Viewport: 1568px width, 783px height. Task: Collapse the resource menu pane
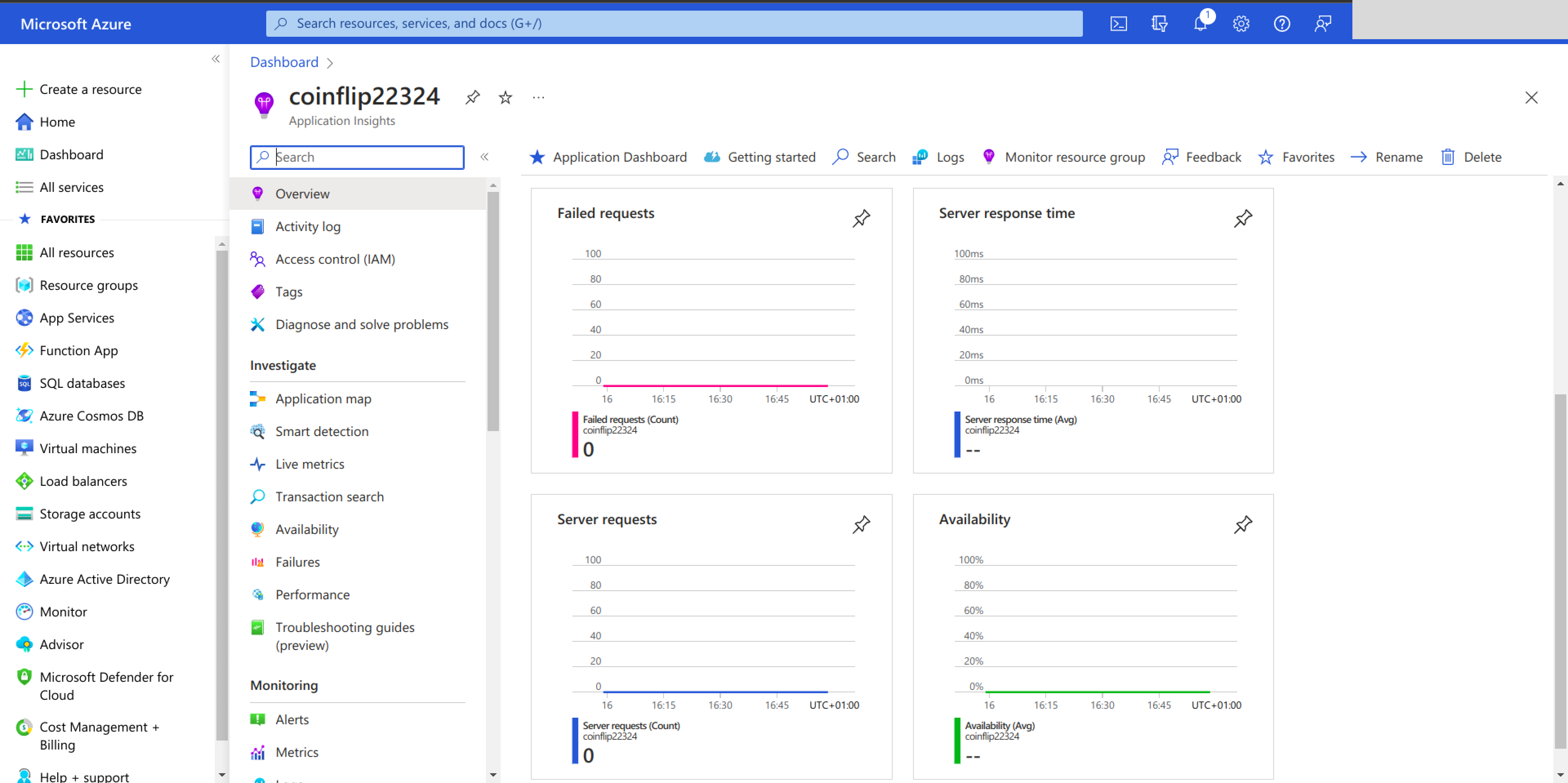coord(485,157)
